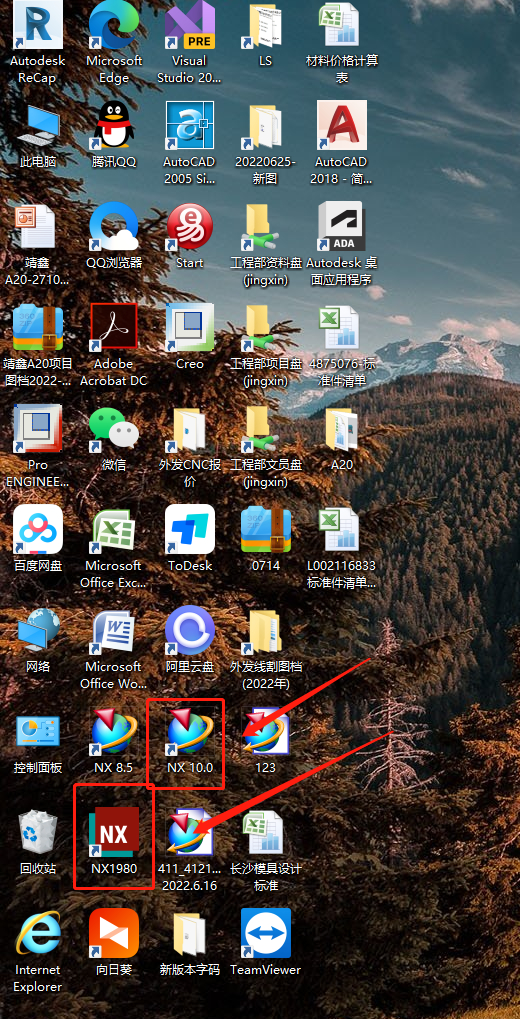Open 控制面板 control panel icon
Image resolution: width=520 pixels, height=1019 pixels.
[x=38, y=732]
